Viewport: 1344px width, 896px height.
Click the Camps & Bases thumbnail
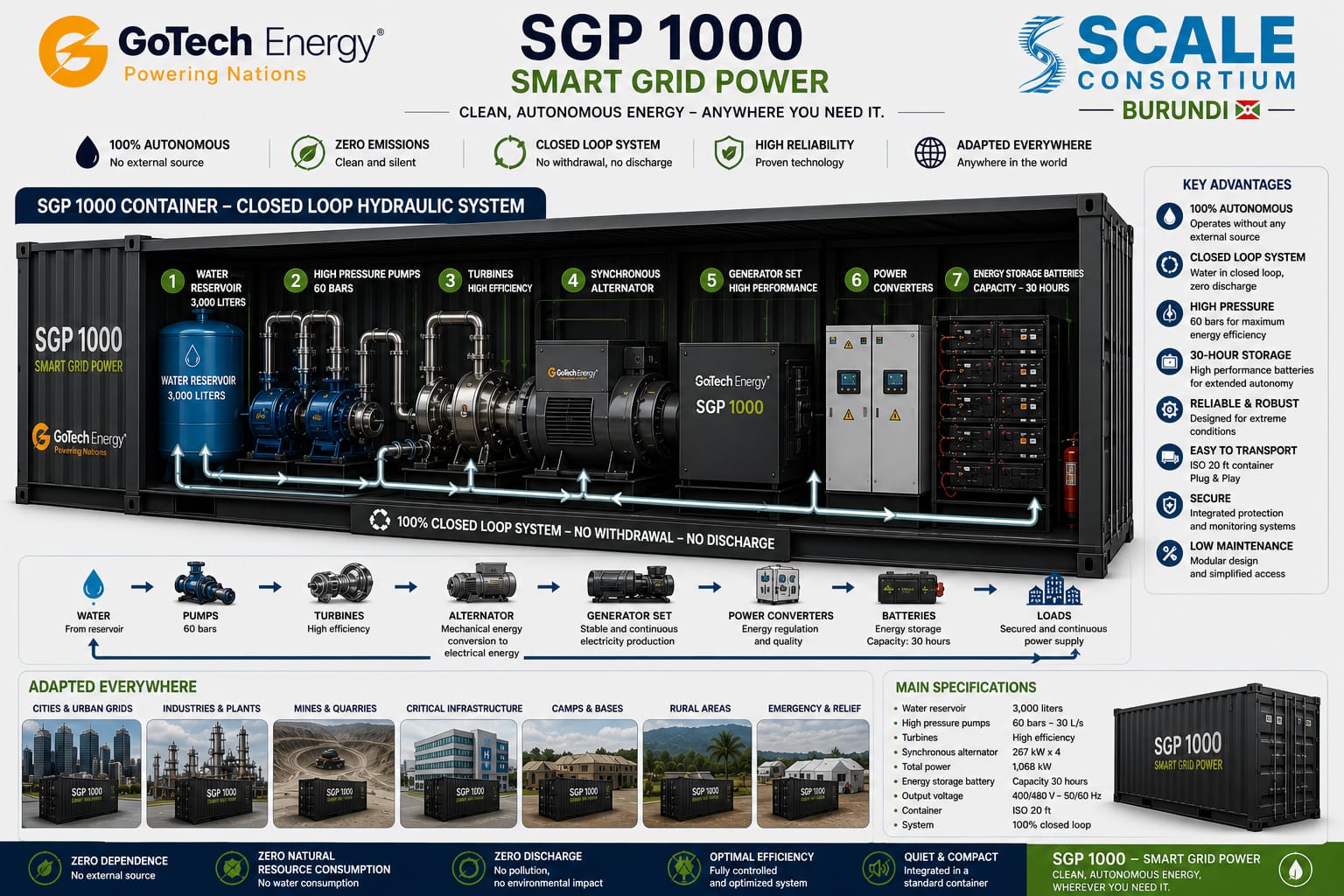[579, 773]
